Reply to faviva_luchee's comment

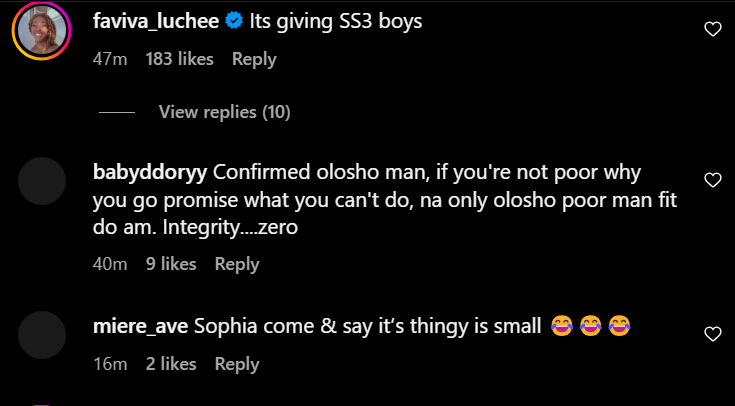(254, 59)
